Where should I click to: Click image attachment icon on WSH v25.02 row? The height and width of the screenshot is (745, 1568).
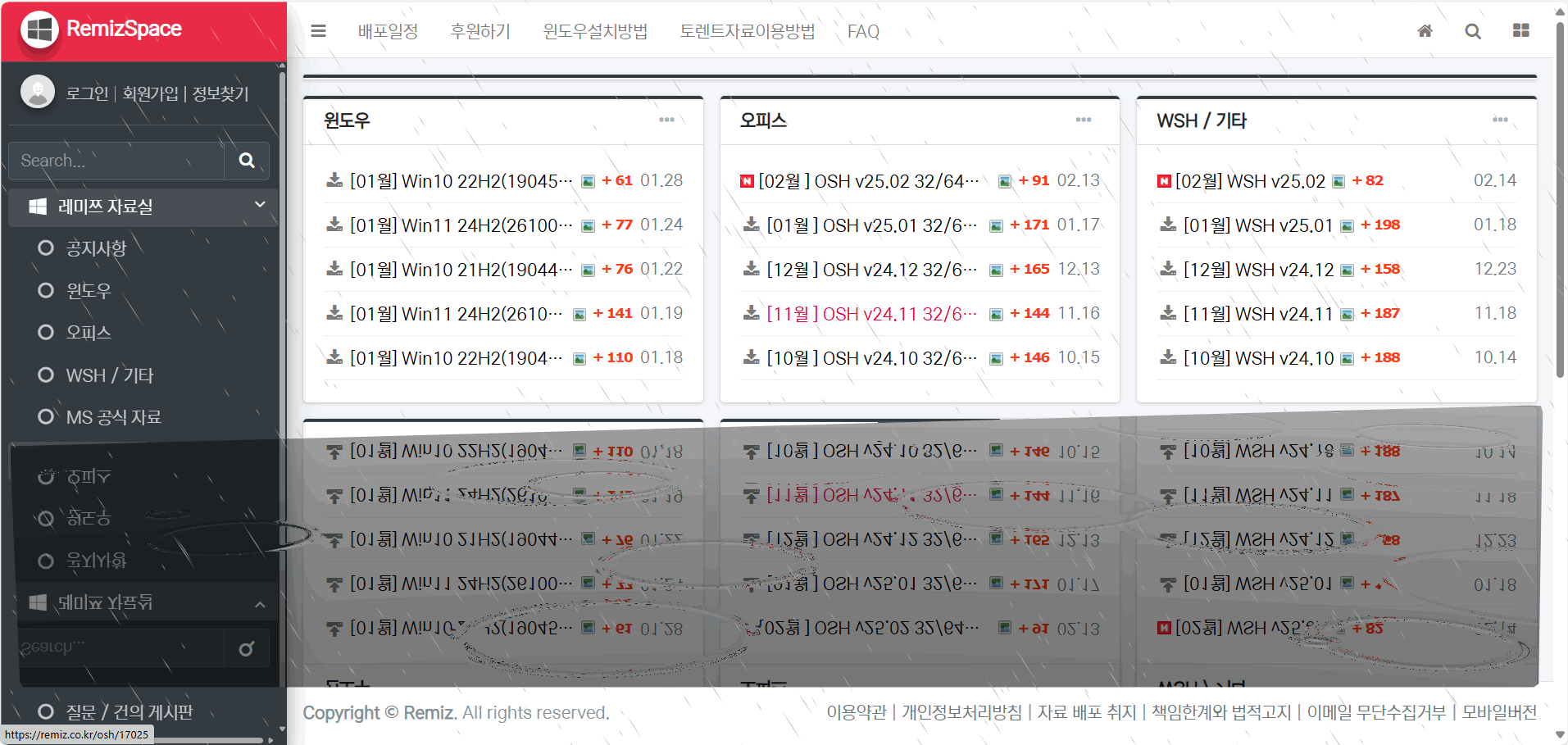(x=1338, y=181)
